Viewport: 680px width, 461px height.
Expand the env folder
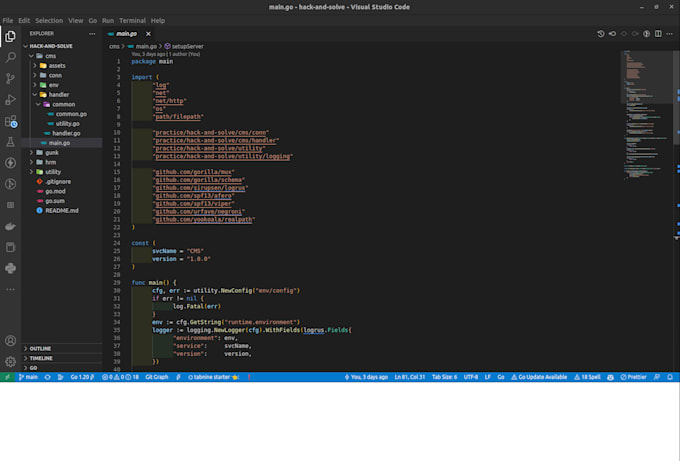click(x=35, y=85)
